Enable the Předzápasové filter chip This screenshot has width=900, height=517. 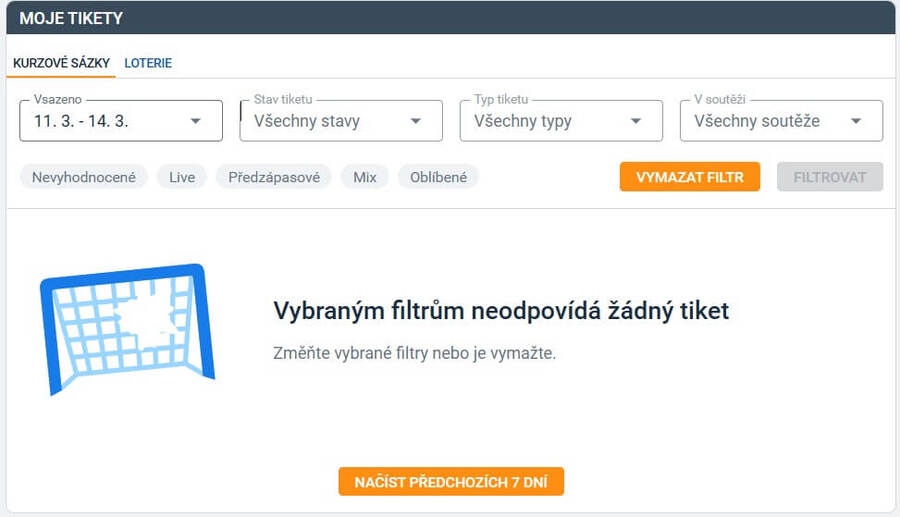pyautogui.click(x=274, y=177)
